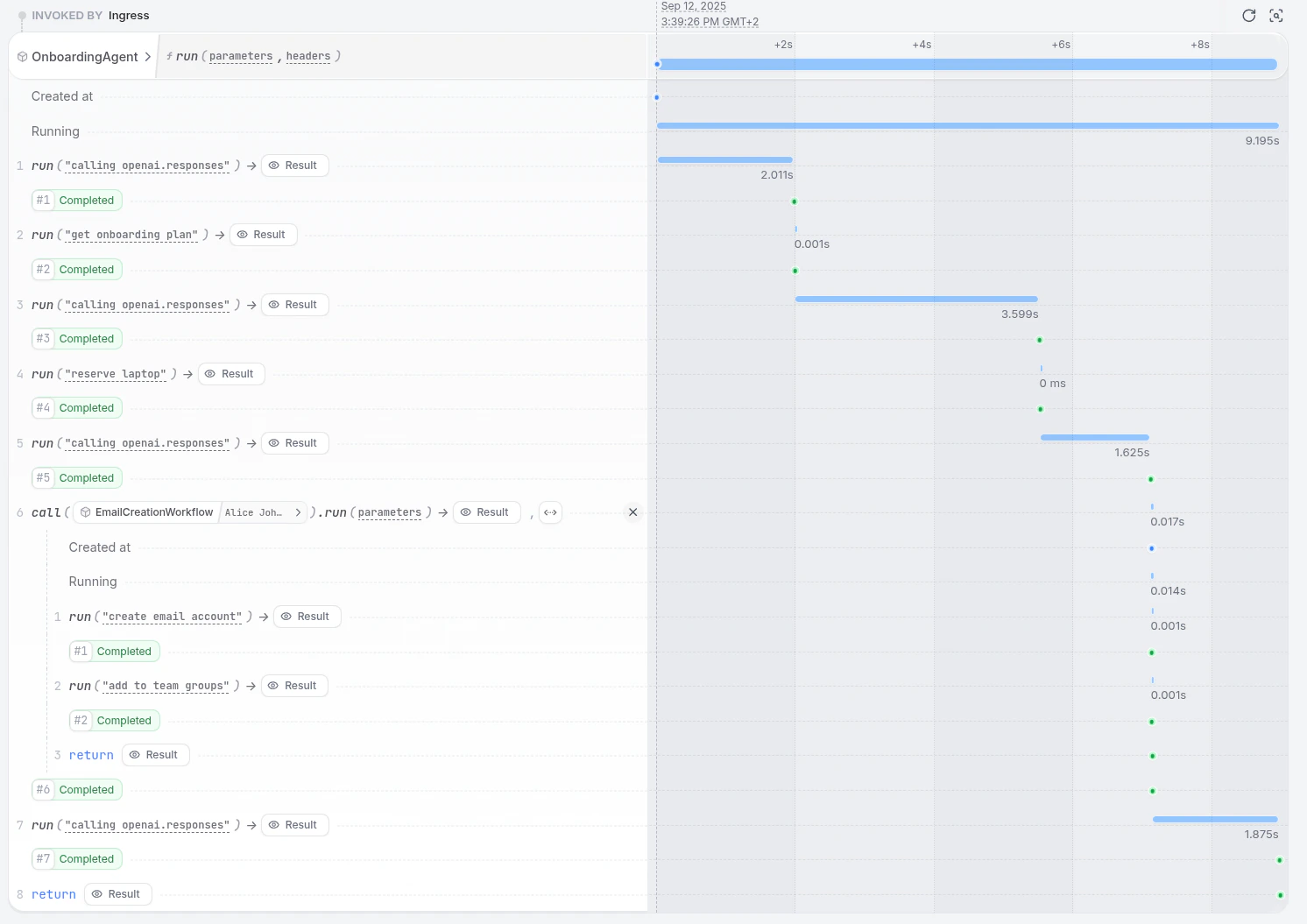This screenshot has width=1307, height=924.
Task: Click the nested #1 Completed badge under create email account
Action: (x=115, y=652)
